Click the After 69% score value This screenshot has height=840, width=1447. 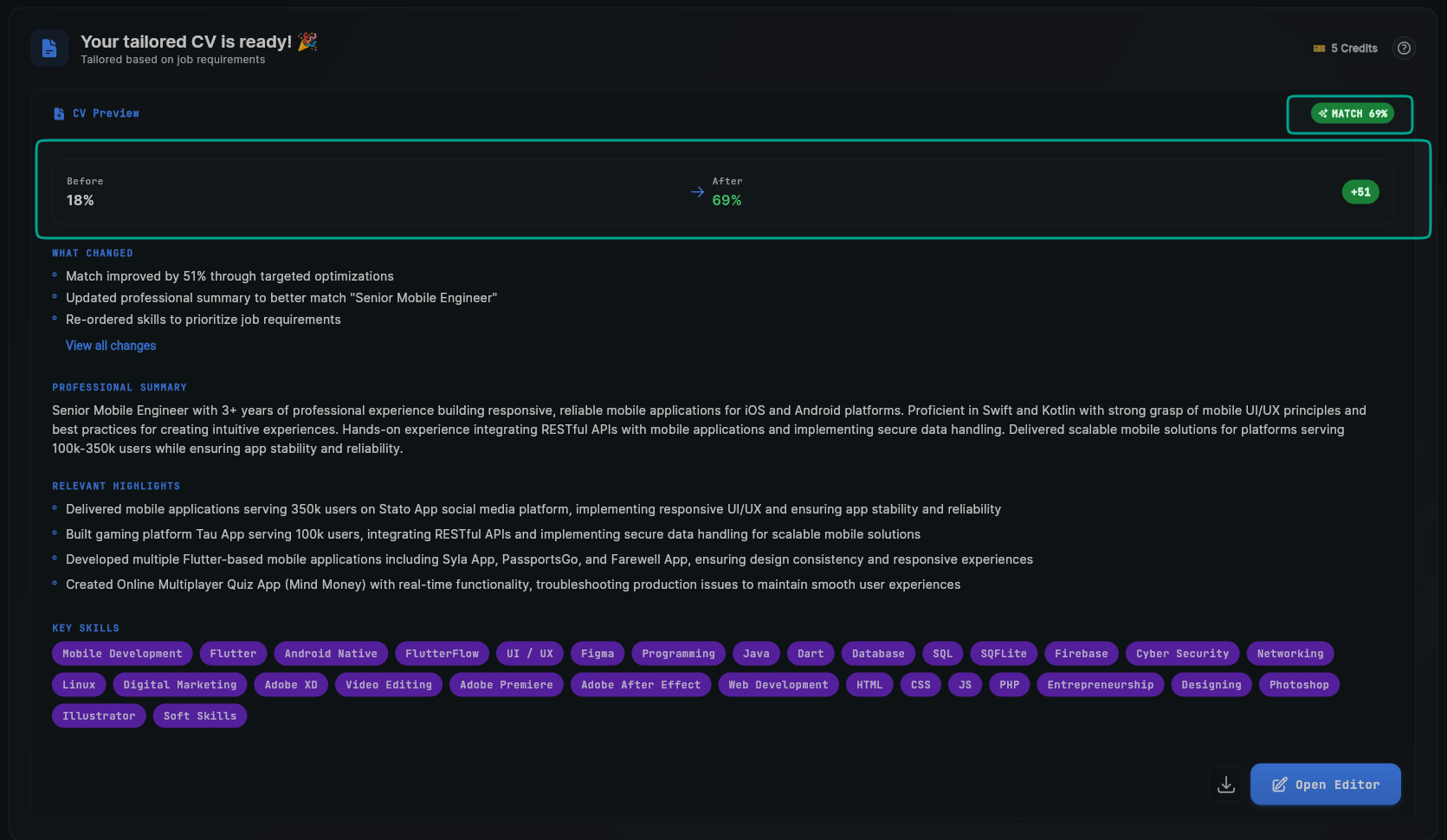point(727,201)
